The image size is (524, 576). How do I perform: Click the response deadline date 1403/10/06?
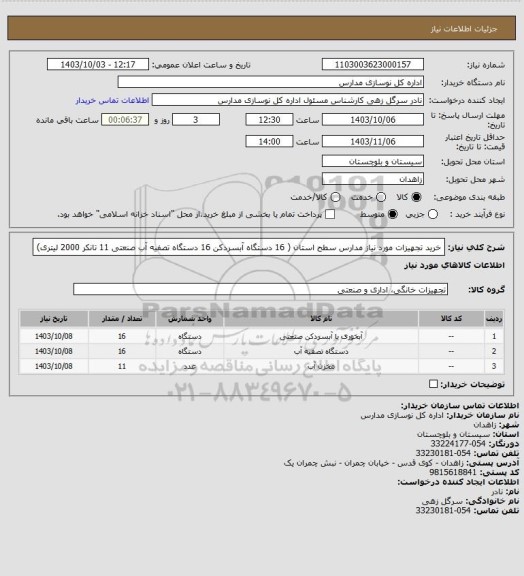click(x=373, y=120)
